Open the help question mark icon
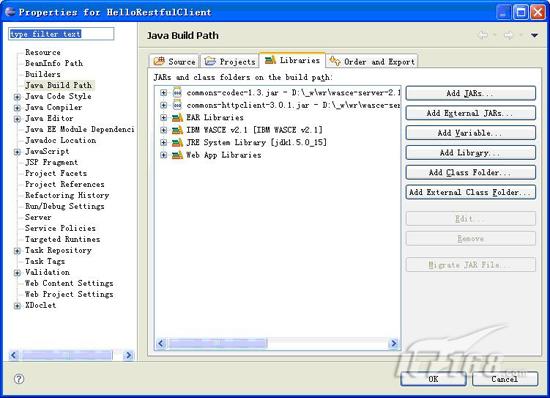 pos(19,379)
